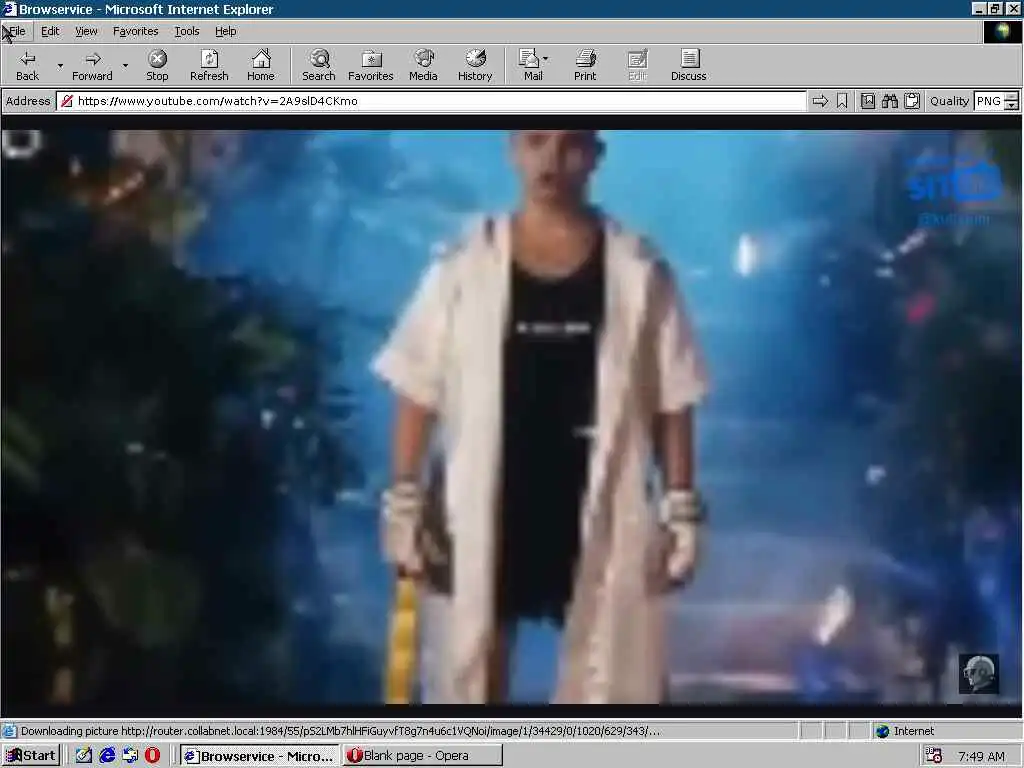
Task: Click the 'Internet' zone label
Action: click(914, 731)
